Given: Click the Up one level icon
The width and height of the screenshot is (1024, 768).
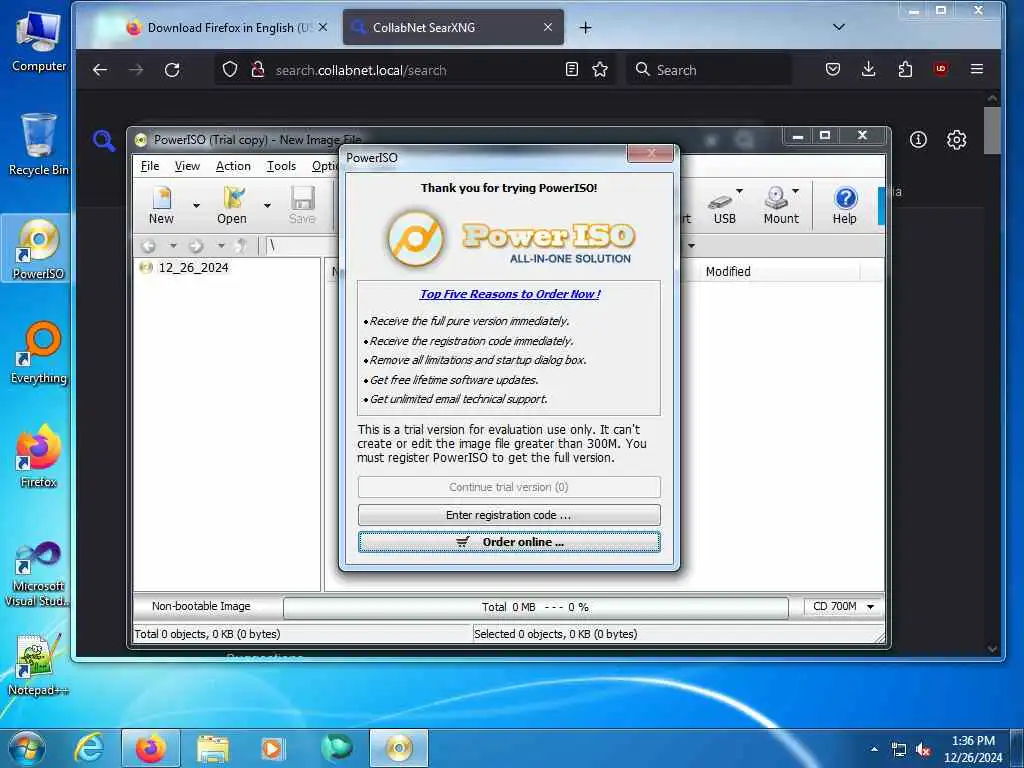Looking at the screenshot, I should [242, 246].
